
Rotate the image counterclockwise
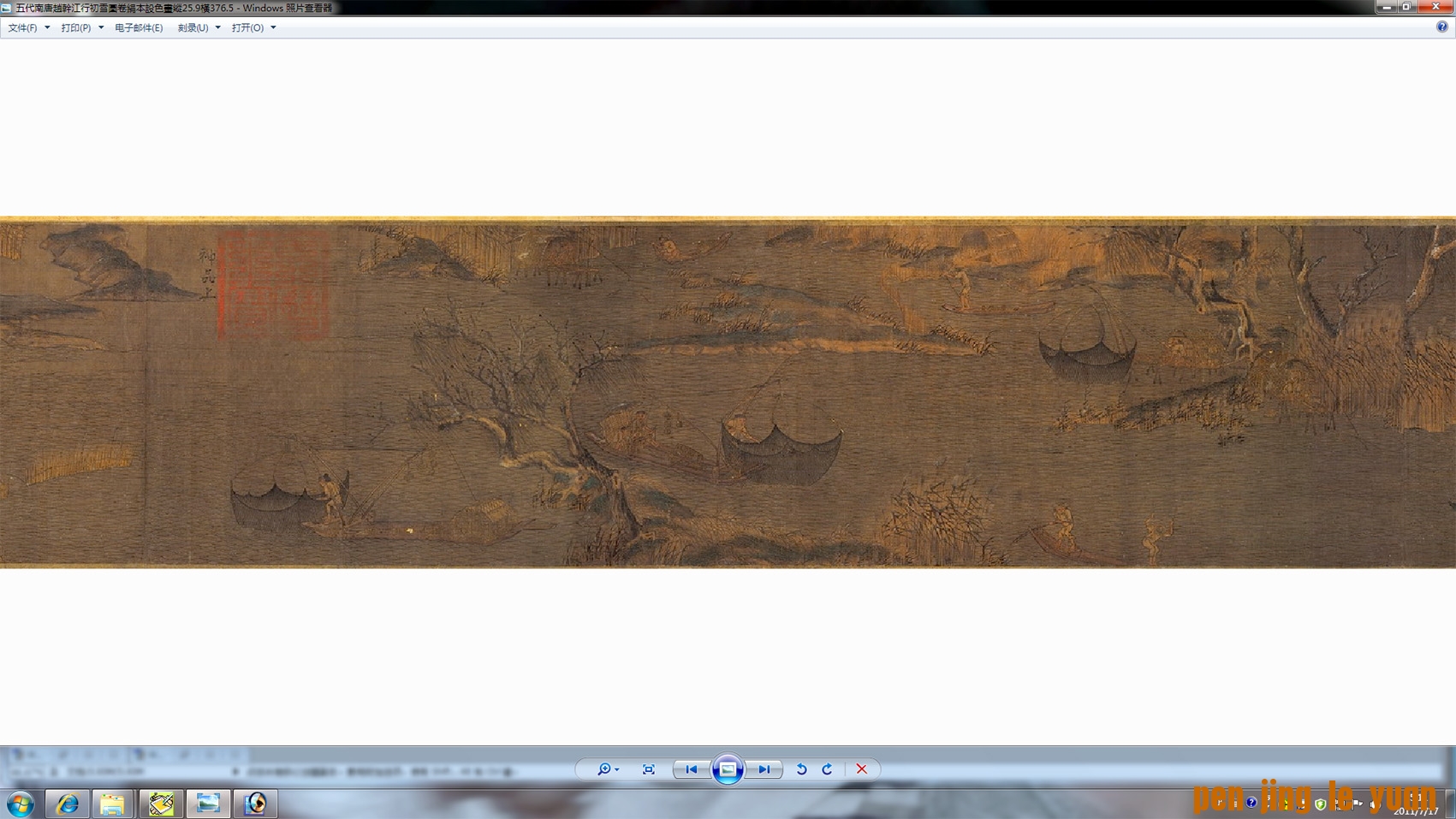(801, 769)
